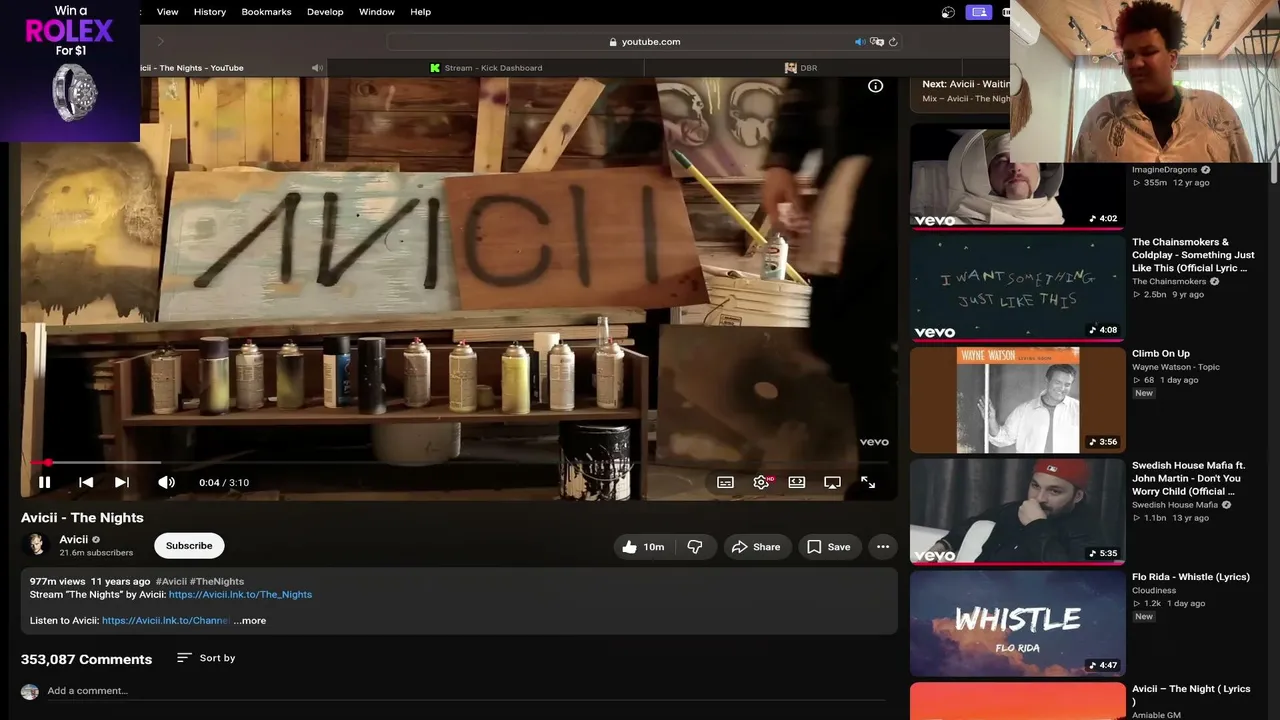
Task: Open the AirPlay casting option
Action: [x=832, y=482]
